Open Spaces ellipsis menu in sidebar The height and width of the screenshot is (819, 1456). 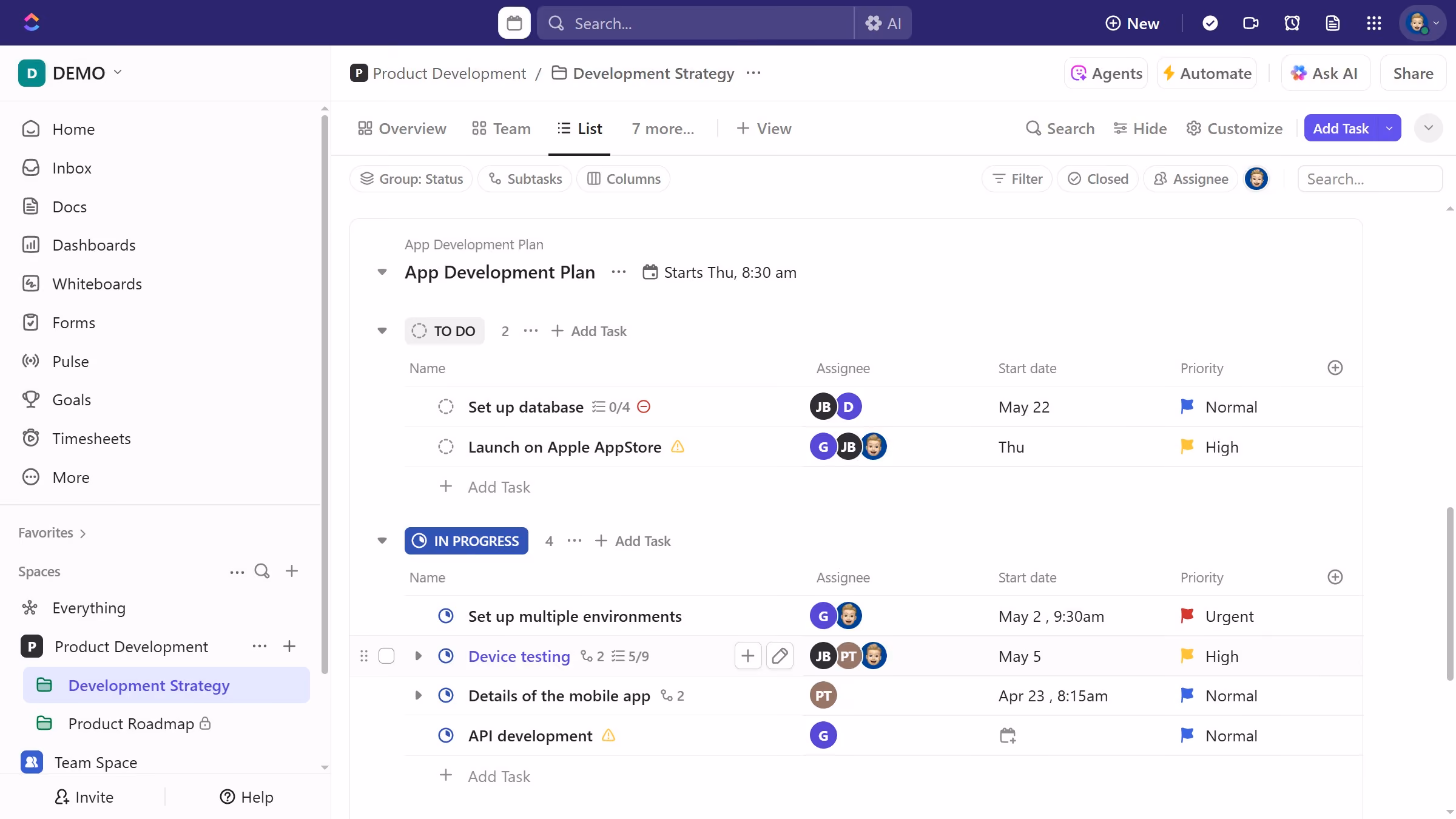[237, 571]
